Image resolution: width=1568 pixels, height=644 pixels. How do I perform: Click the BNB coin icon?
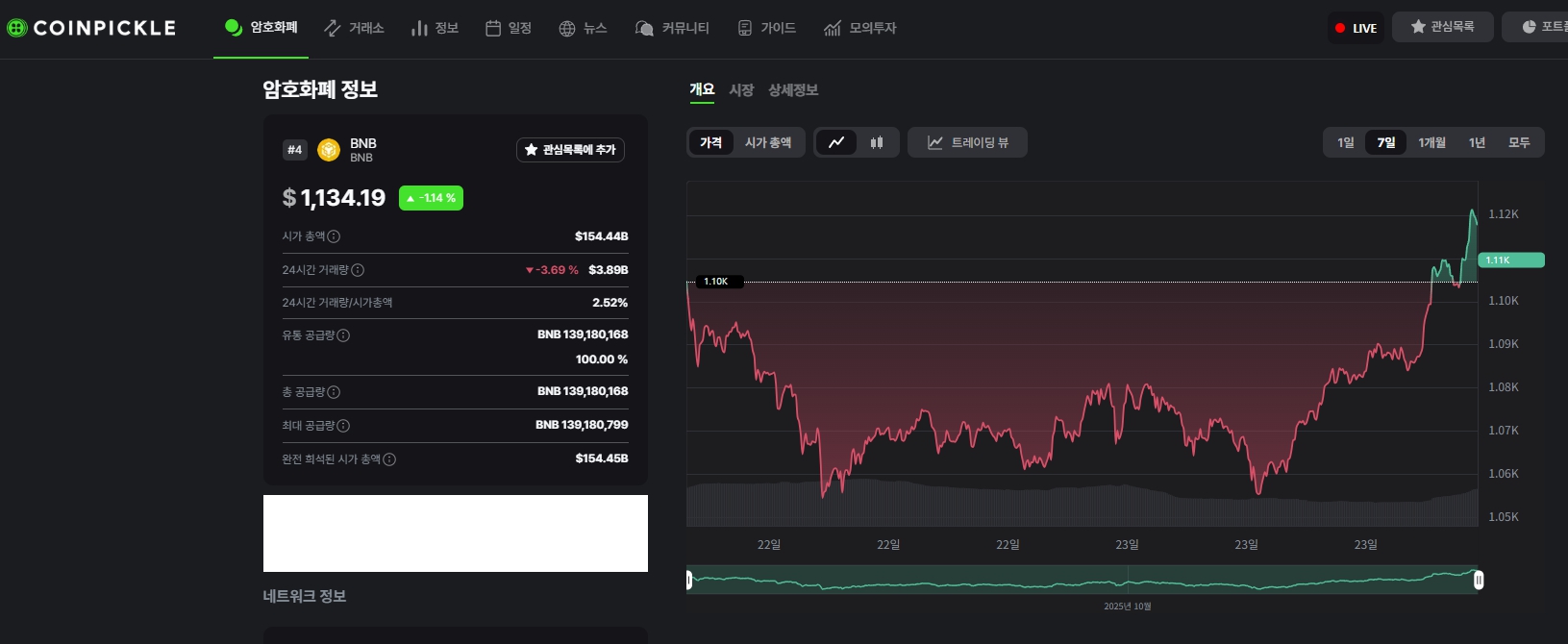(329, 150)
